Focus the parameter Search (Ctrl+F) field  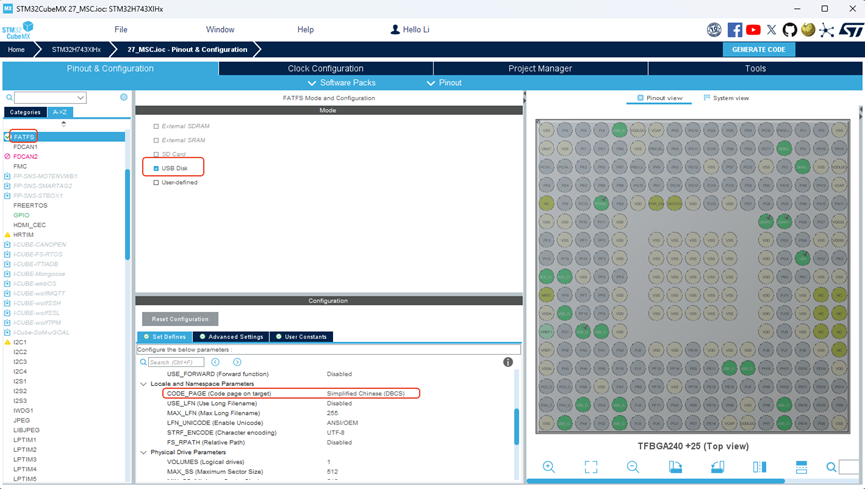click(176, 362)
